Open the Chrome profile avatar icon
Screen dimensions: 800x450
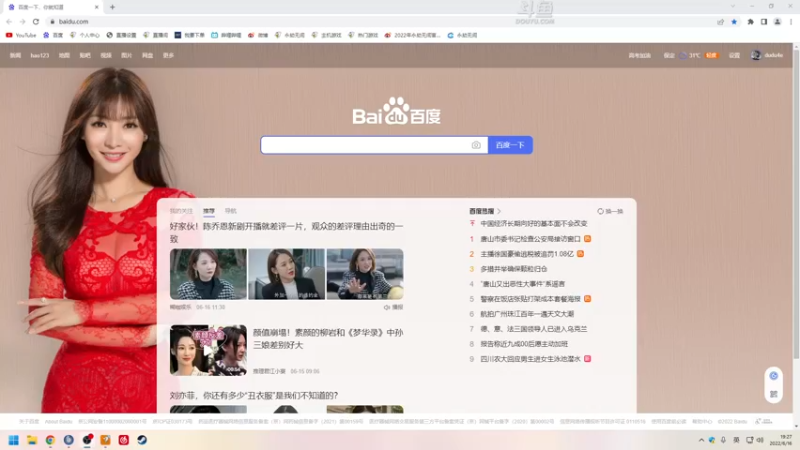(x=778, y=21)
